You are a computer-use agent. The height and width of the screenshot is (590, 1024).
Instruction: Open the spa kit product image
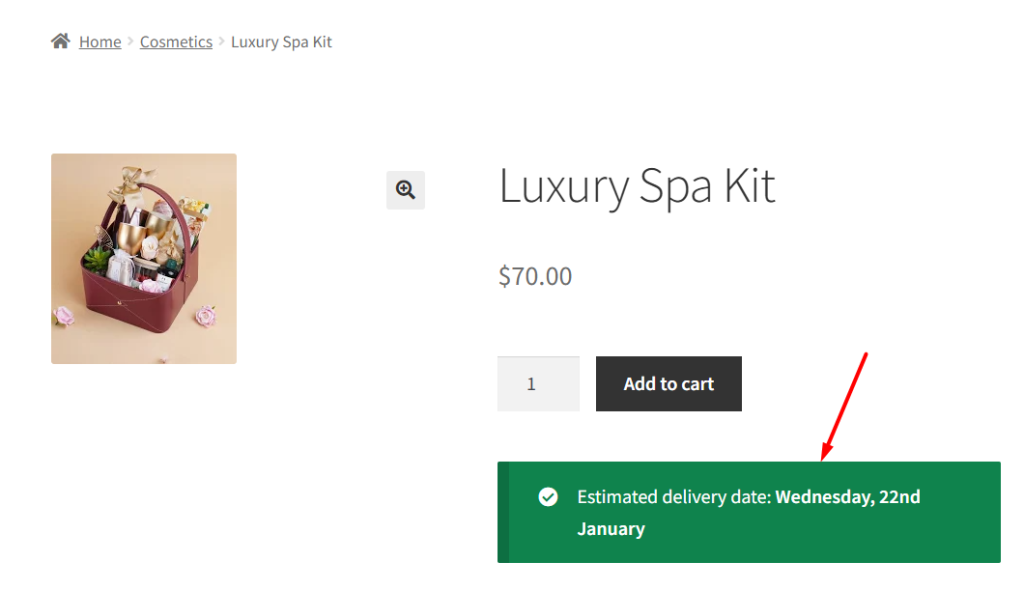pyautogui.click(x=144, y=258)
